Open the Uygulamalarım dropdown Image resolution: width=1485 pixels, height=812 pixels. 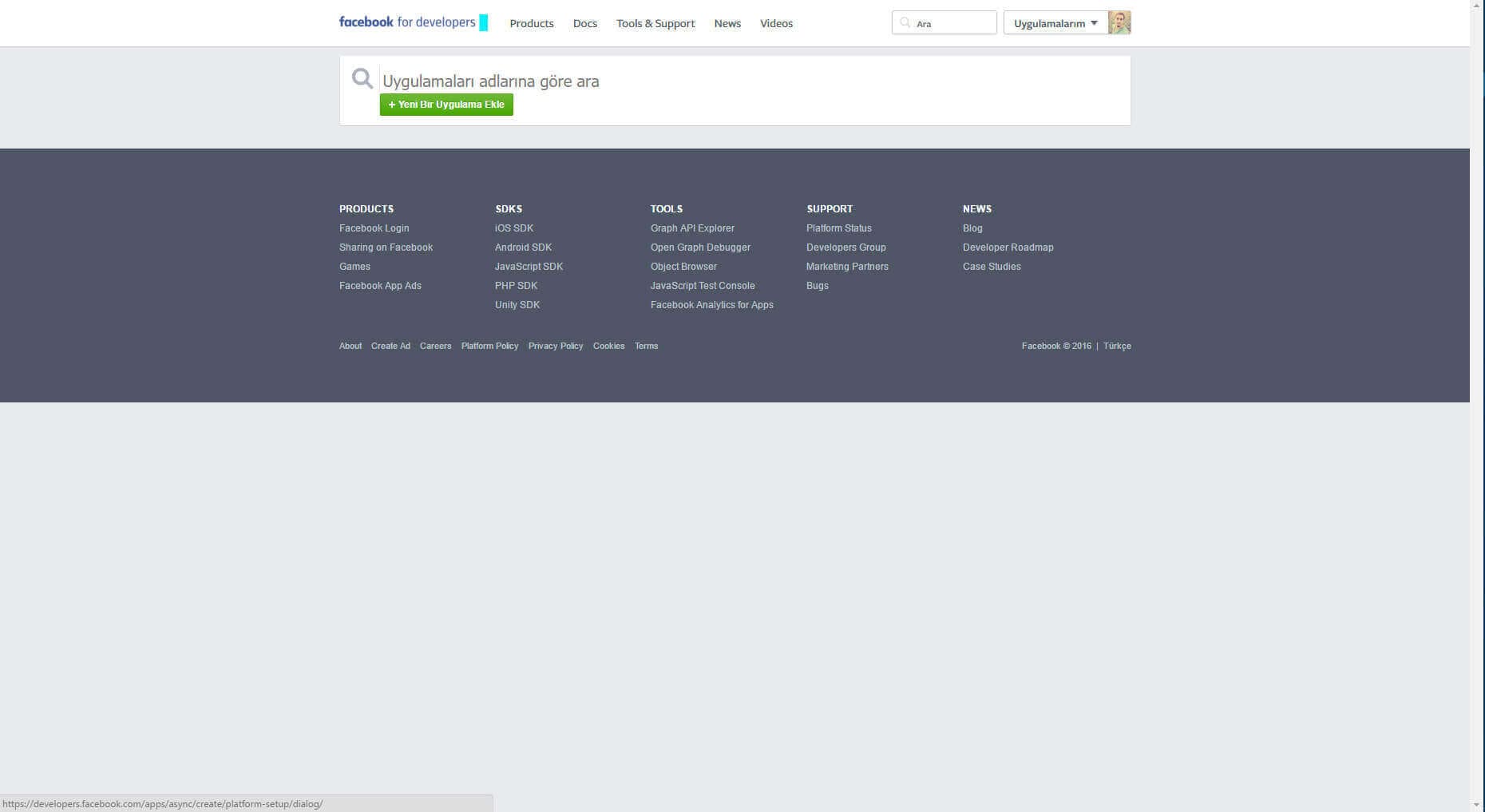(1055, 23)
